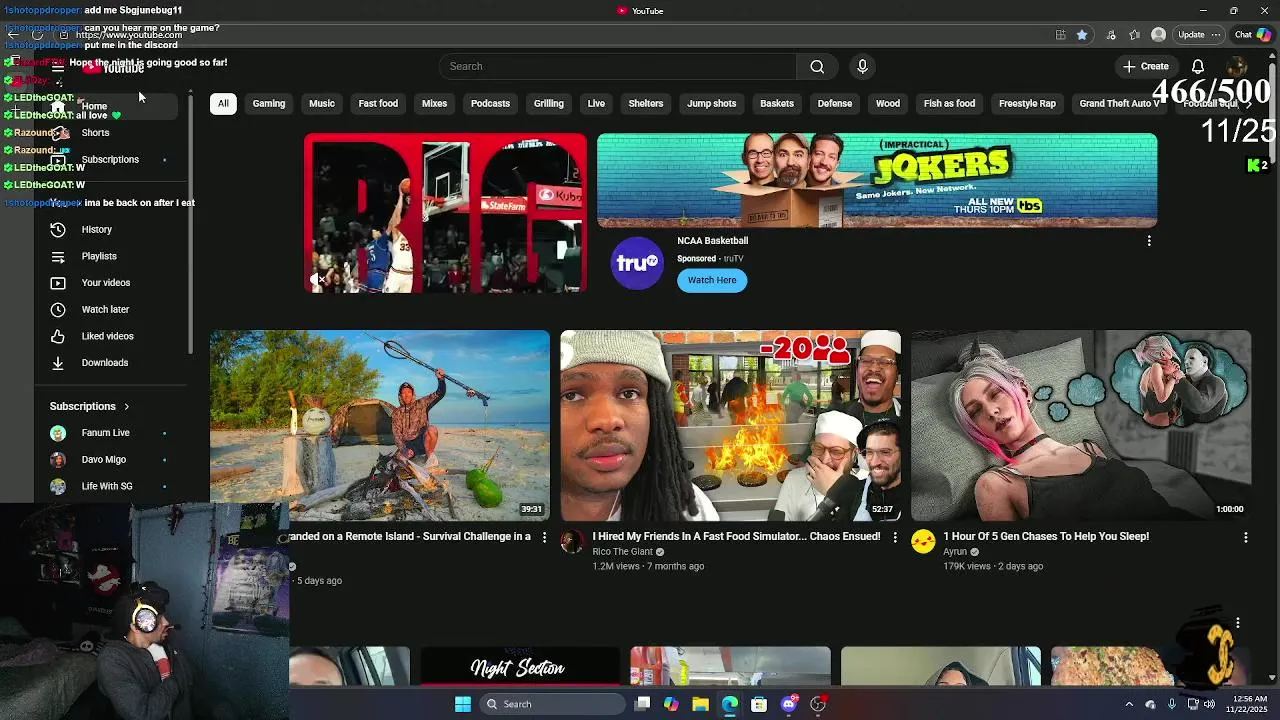1280x720 pixels.
Task: Open the YouTube notifications bell
Action: point(1197,66)
